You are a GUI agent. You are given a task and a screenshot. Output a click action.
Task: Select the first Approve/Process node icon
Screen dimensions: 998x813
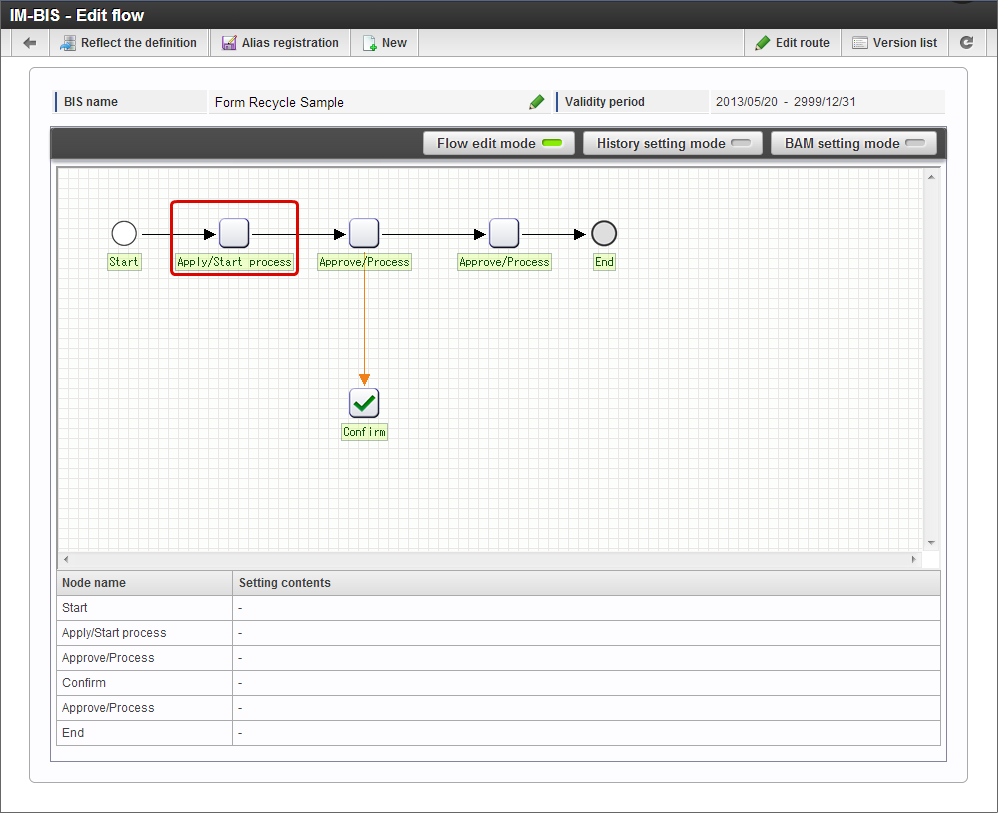[x=364, y=233]
